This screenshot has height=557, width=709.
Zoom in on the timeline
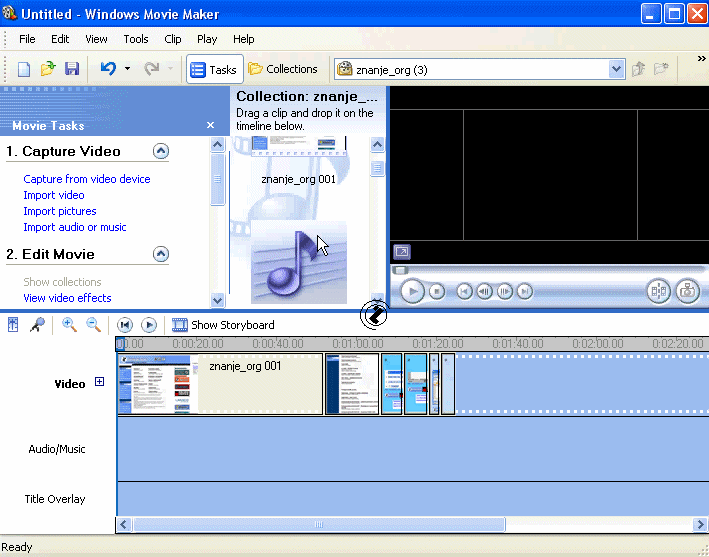coord(69,325)
